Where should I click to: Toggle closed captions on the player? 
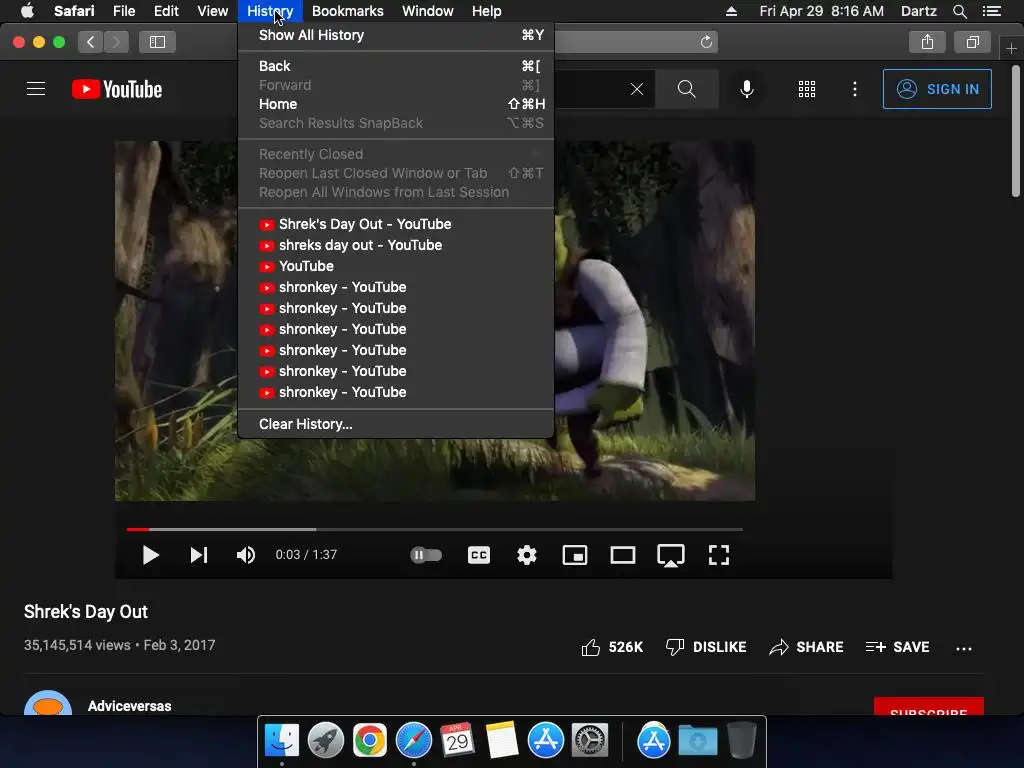[479, 555]
